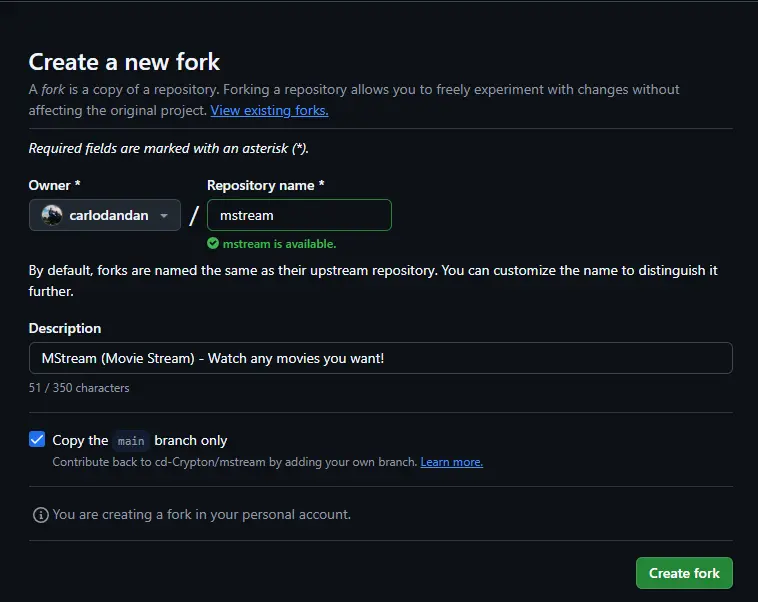Click the Repository name field containing mstream
This screenshot has height=602, width=758.
point(299,215)
